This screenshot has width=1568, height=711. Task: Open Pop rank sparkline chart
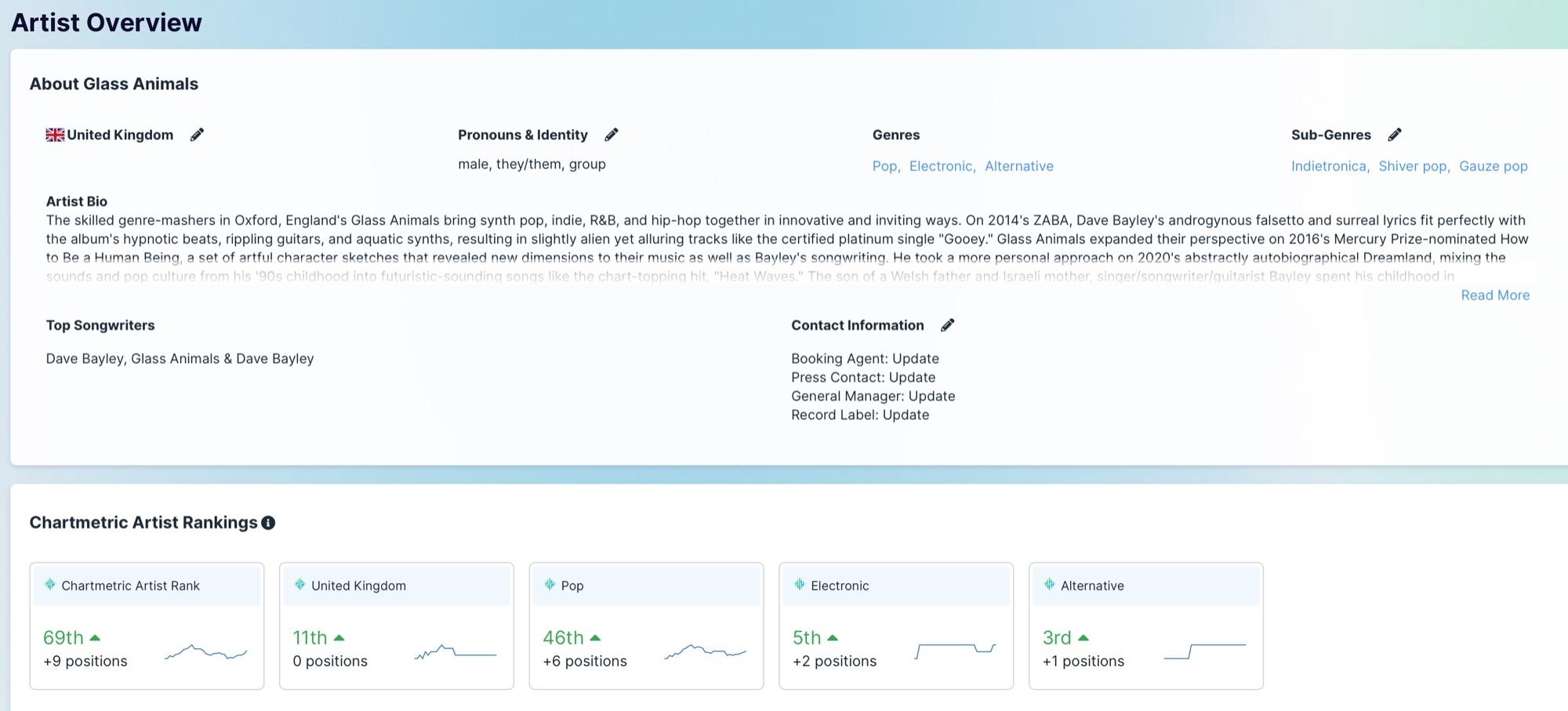[705, 651]
